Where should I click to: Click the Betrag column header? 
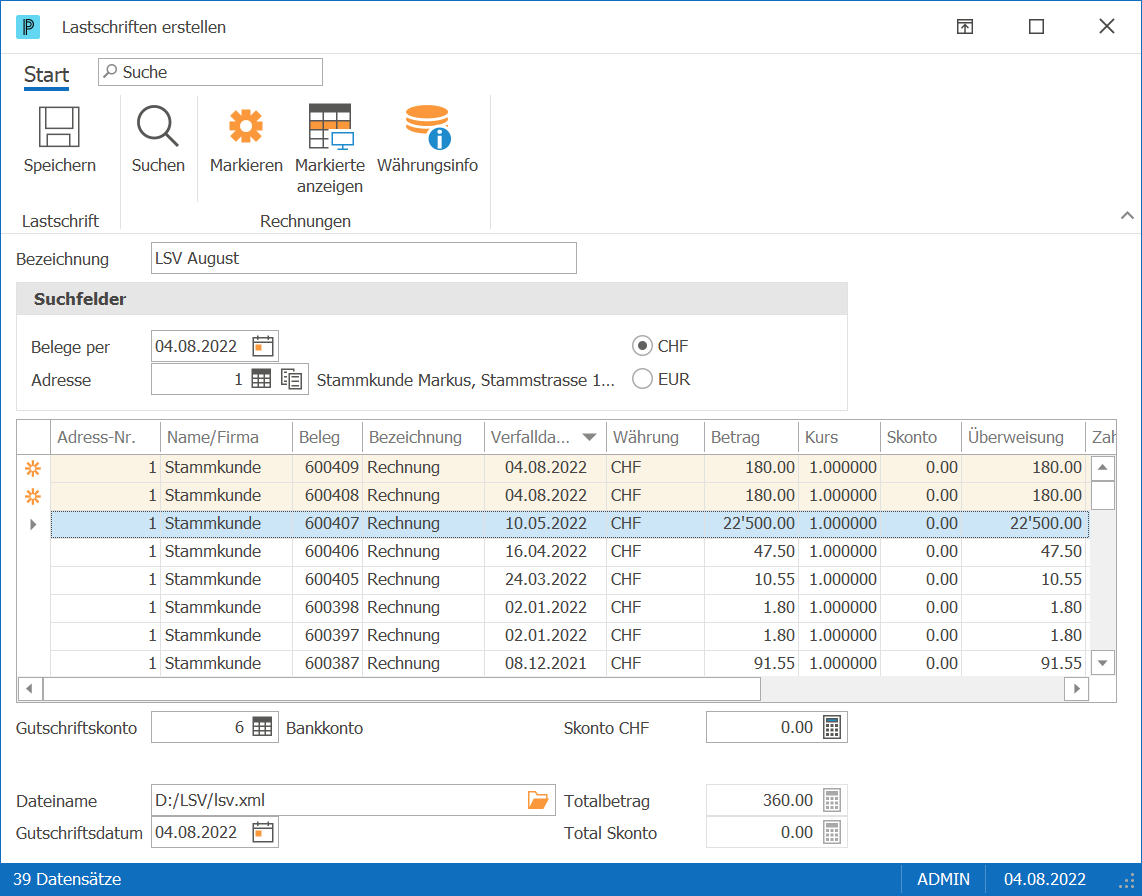(751, 437)
